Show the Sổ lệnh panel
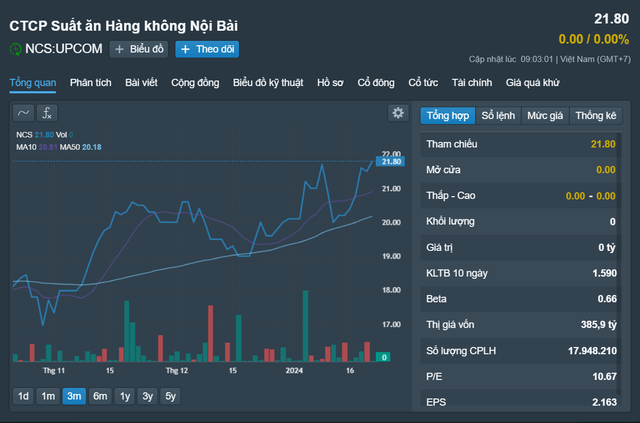 (498, 115)
